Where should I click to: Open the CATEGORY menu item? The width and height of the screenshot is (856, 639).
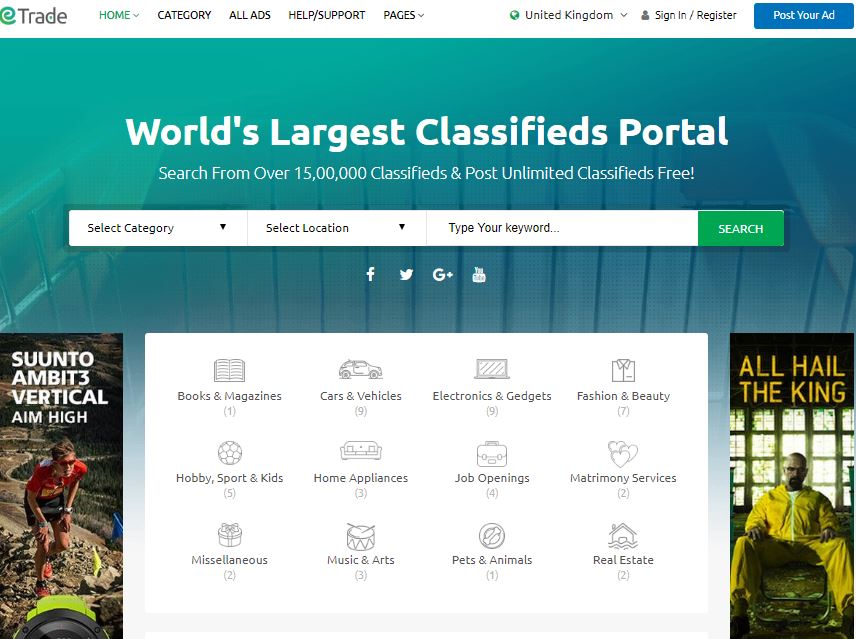coord(184,15)
